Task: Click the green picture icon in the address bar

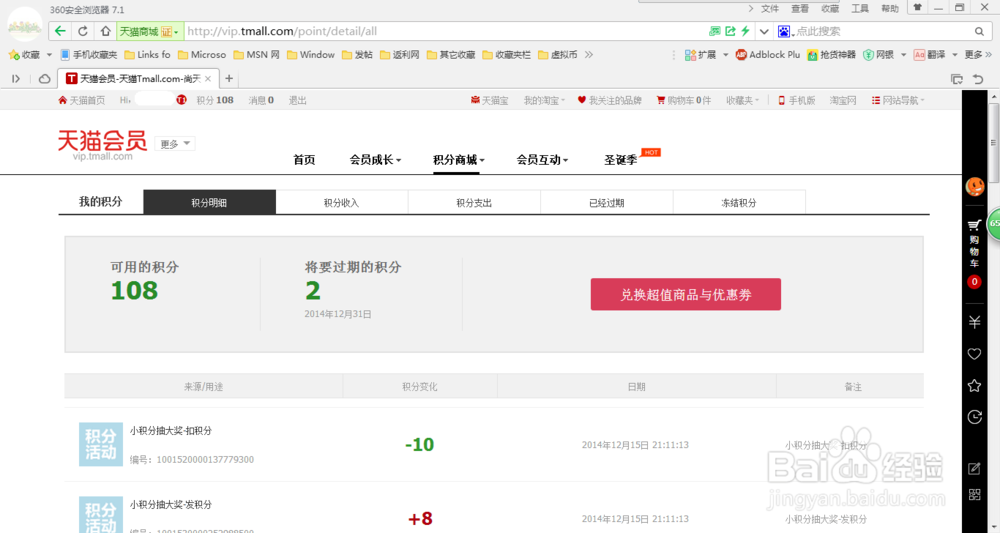Action: 715,31
